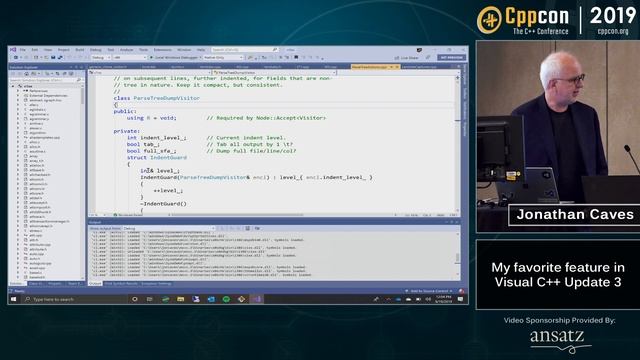This screenshot has height=360, width=640.
Task: Open the project scope navigation dropdown
Action: 150,72
